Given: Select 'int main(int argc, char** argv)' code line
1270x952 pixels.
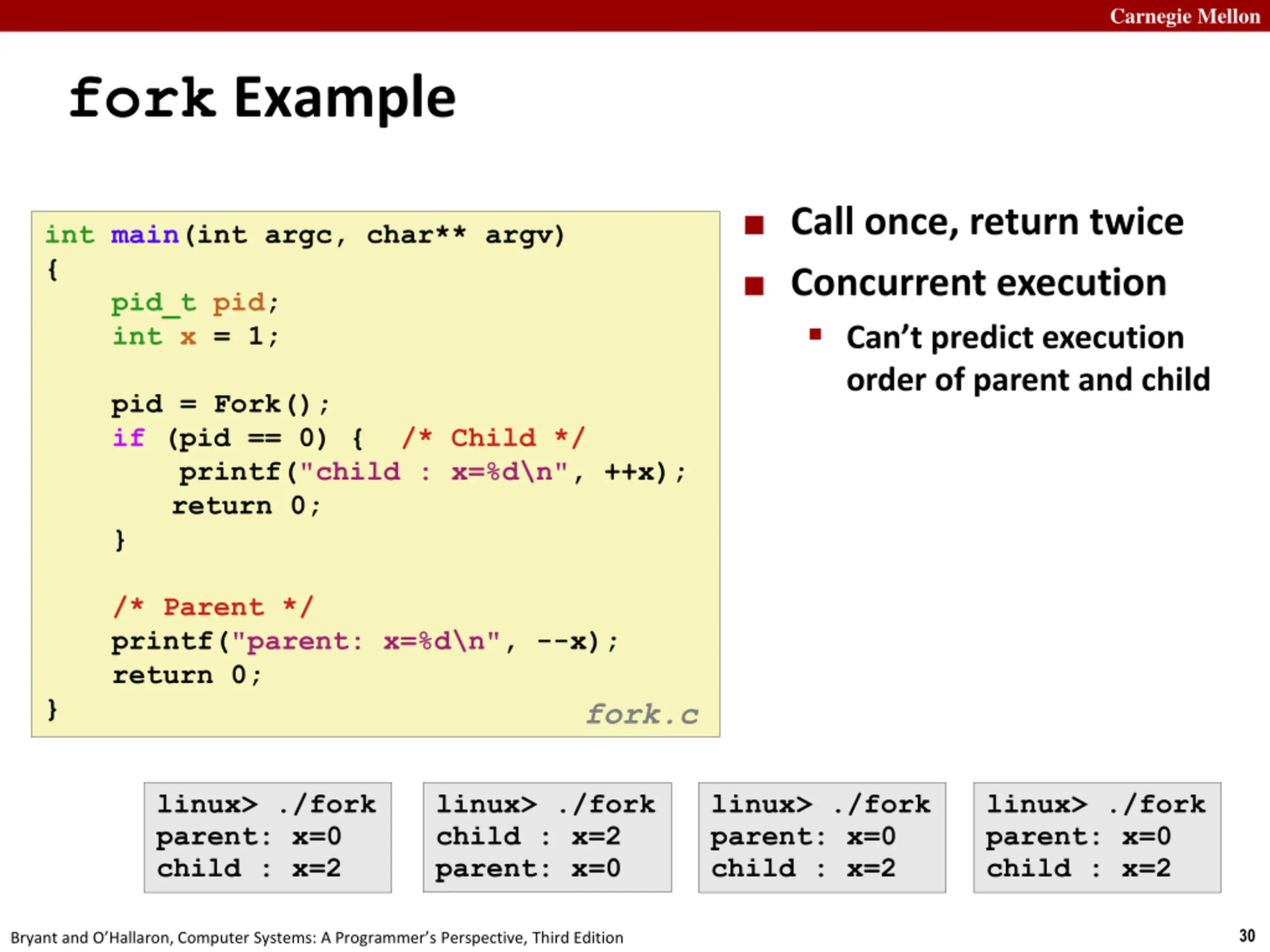Looking at the screenshot, I should (x=305, y=236).
